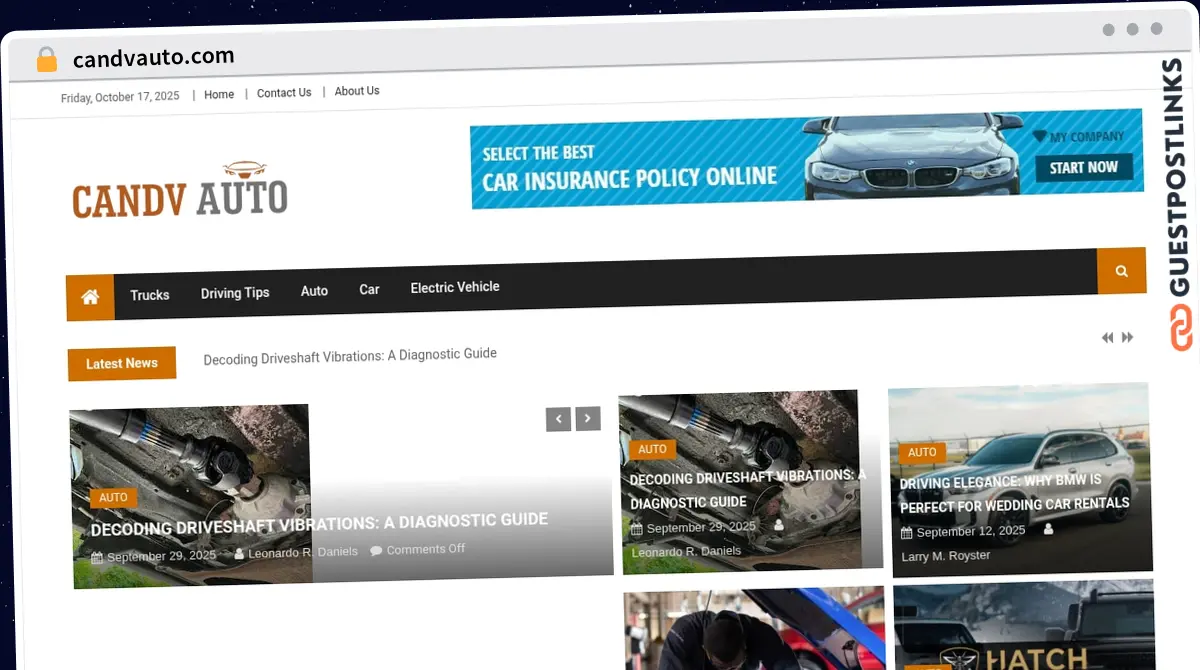Image resolution: width=1200 pixels, height=670 pixels.
Task: Open the Auto category menu item
Action: click(x=314, y=291)
